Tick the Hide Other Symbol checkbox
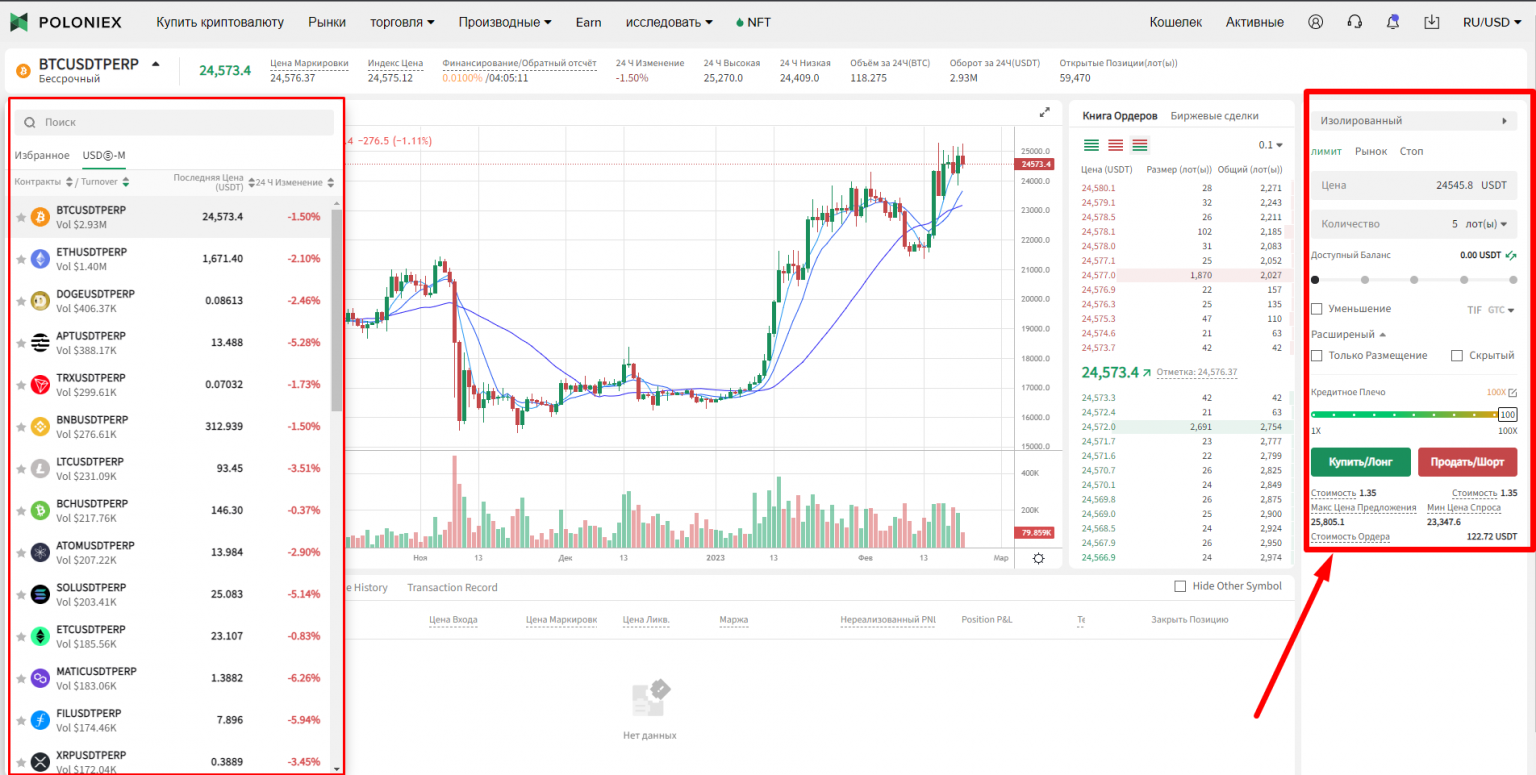Viewport: 1536px width, 775px height. 1180,586
